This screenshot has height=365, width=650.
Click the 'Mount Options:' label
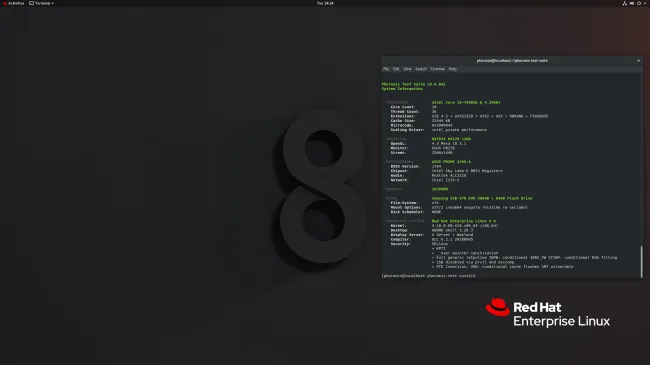(406, 207)
